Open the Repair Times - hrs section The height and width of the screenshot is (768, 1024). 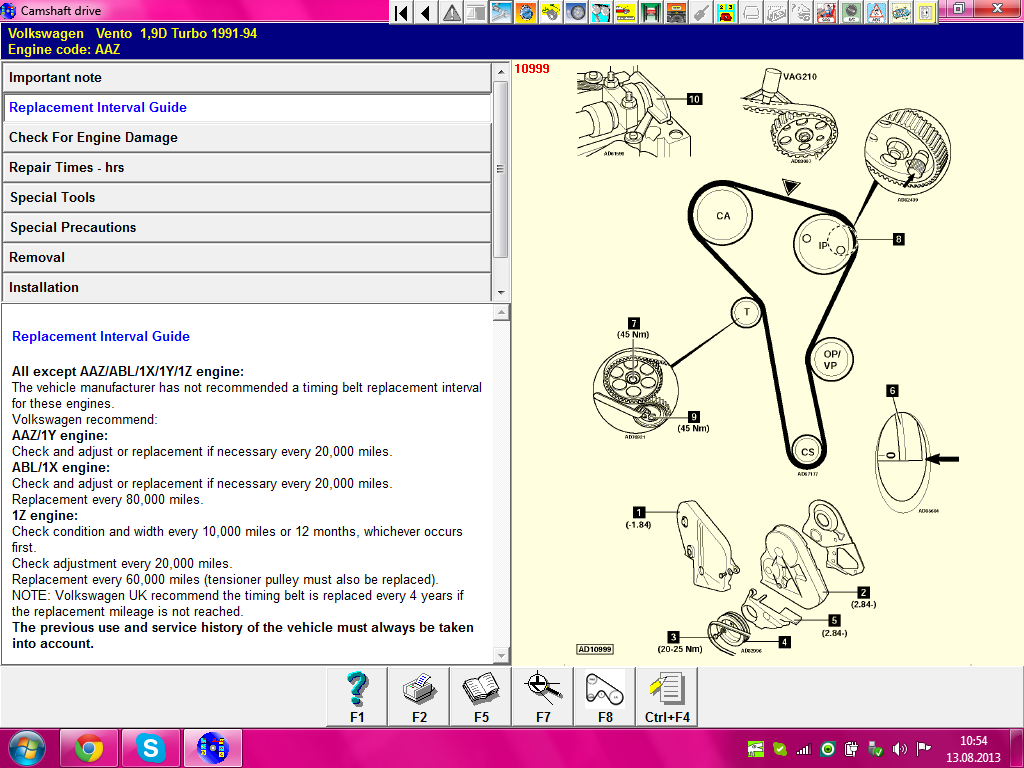coord(247,168)
